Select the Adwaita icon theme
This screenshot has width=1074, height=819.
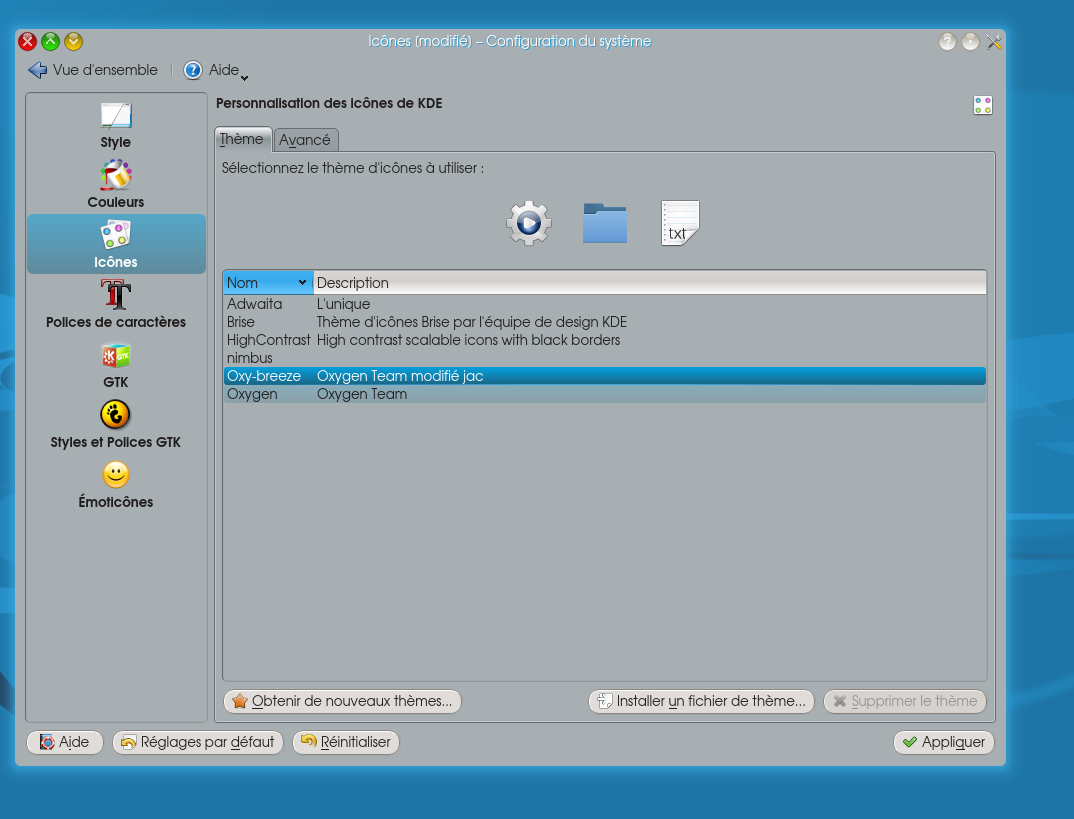pyautogui.click(x=604, y=304)
